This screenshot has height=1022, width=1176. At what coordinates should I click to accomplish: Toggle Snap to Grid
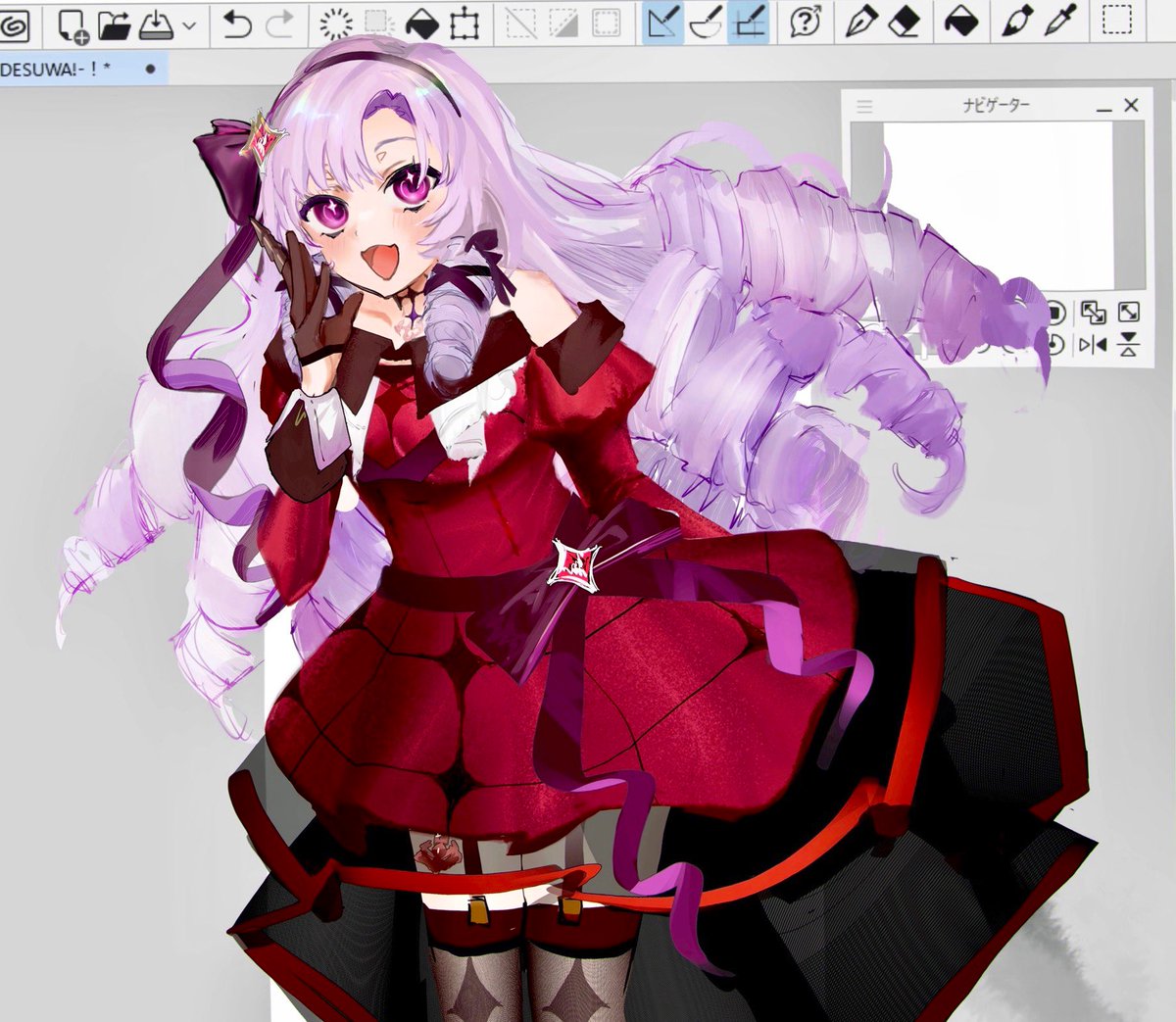coord(749,24)
